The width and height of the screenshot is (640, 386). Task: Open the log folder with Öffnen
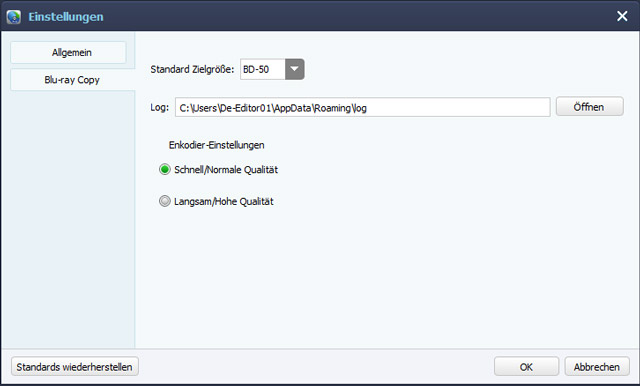pyautogui.click(x=589, y=107)
